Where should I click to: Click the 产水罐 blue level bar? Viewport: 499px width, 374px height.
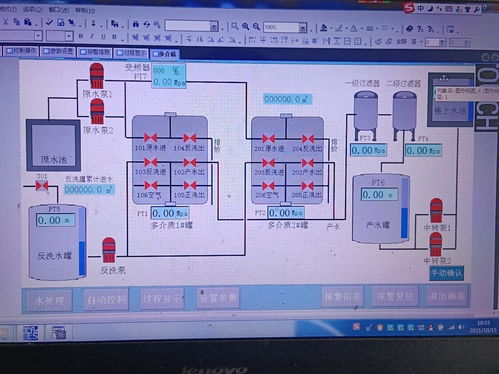(x=404, y=222)
